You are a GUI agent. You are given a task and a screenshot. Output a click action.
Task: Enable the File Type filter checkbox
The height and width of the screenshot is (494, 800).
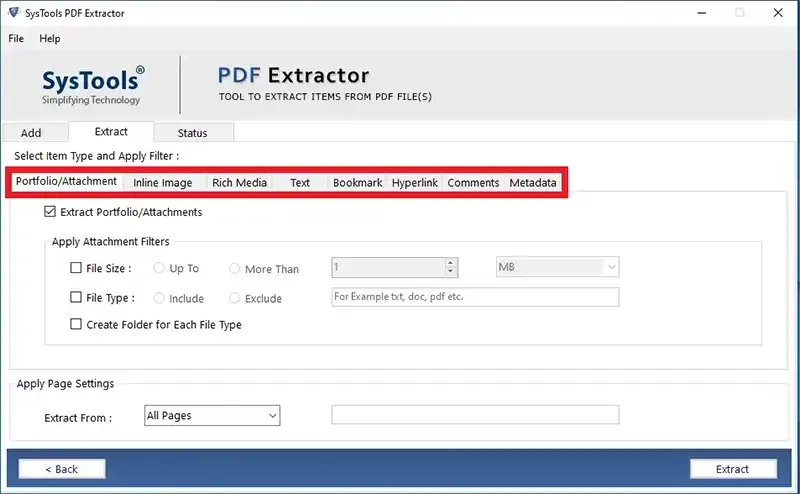(x=76, y=298)
